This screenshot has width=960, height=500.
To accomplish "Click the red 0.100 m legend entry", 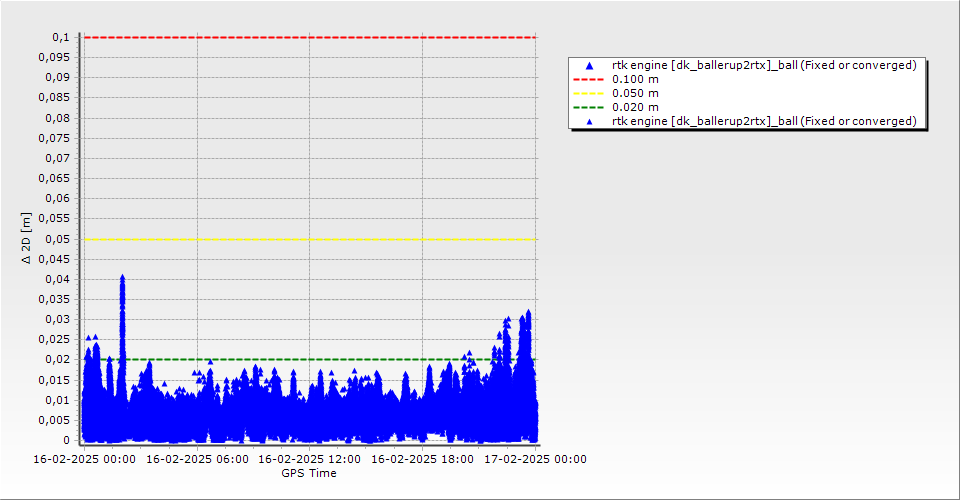I will click(616, 79).
